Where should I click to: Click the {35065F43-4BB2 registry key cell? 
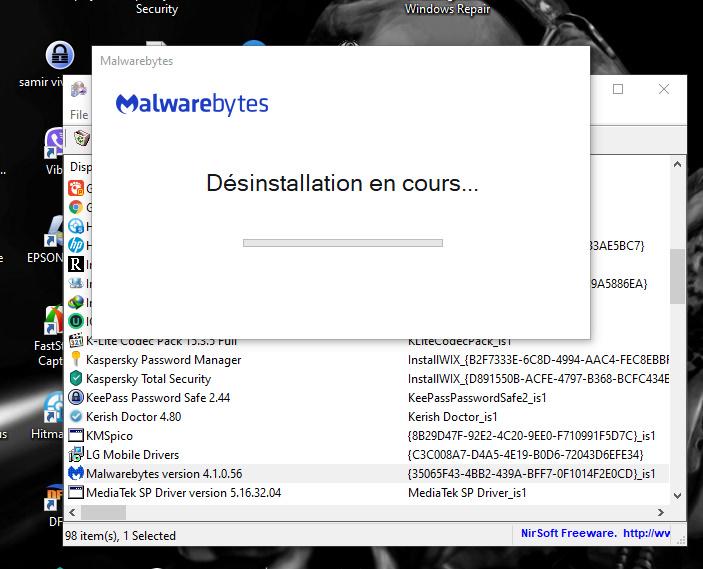pyautogui.click(x=531, y=473)
